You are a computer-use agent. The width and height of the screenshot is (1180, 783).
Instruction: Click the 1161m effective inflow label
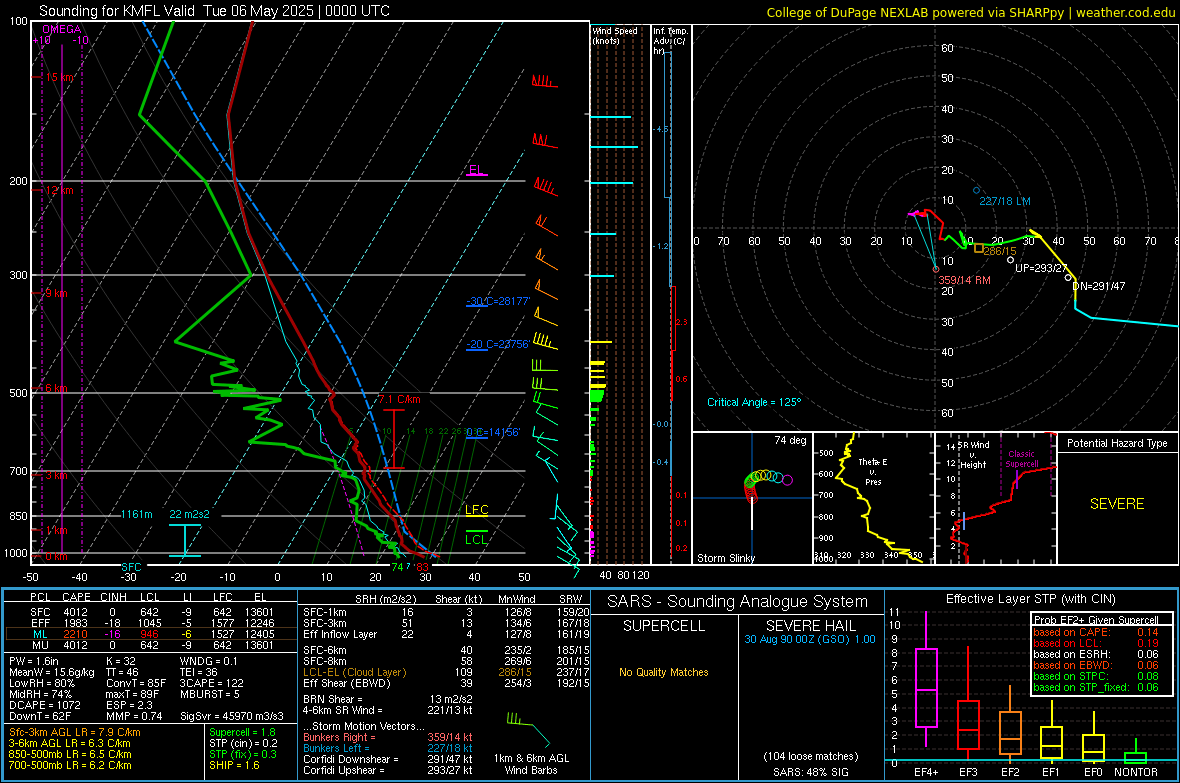pyautogui.click(x=137, y=514)
